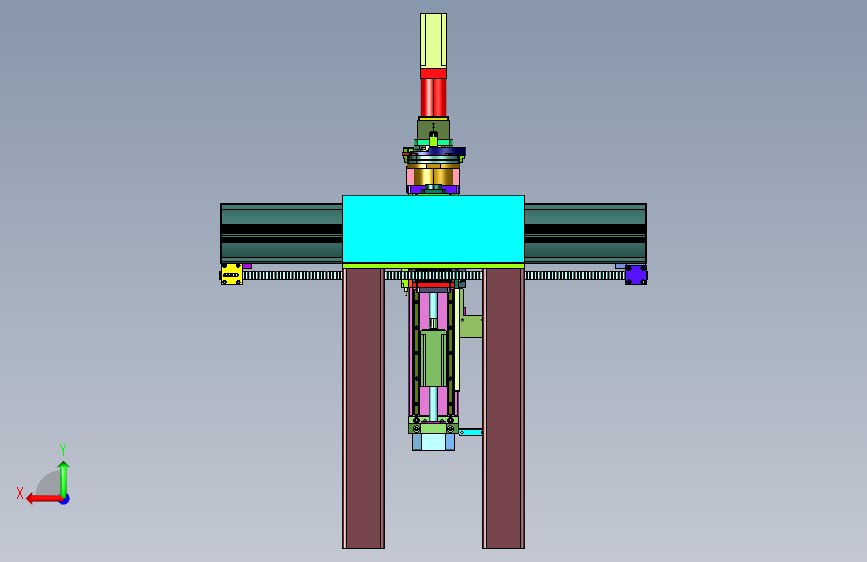Select the red cylinder below the yellow motor

point(433,97)
